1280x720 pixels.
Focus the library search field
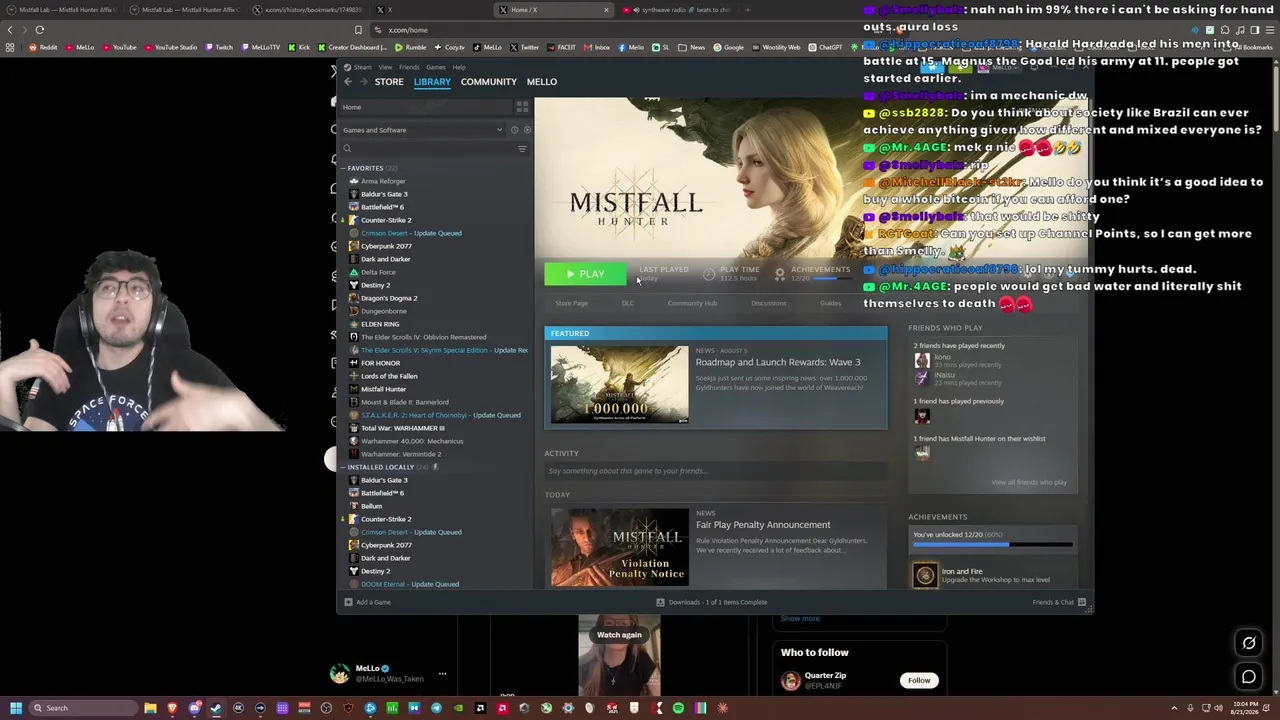(x=427, y=148)
